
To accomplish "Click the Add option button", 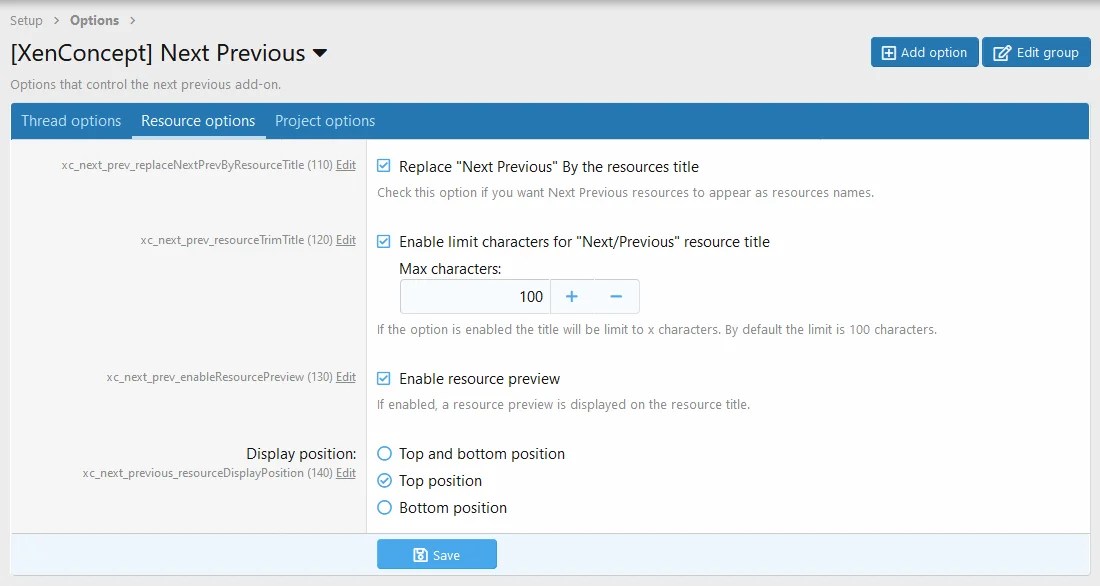I will (924, 53).
